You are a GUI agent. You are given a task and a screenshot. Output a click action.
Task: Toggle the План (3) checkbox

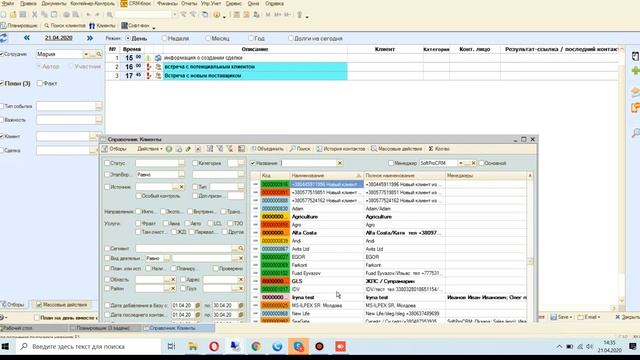[x=2, y=83]
